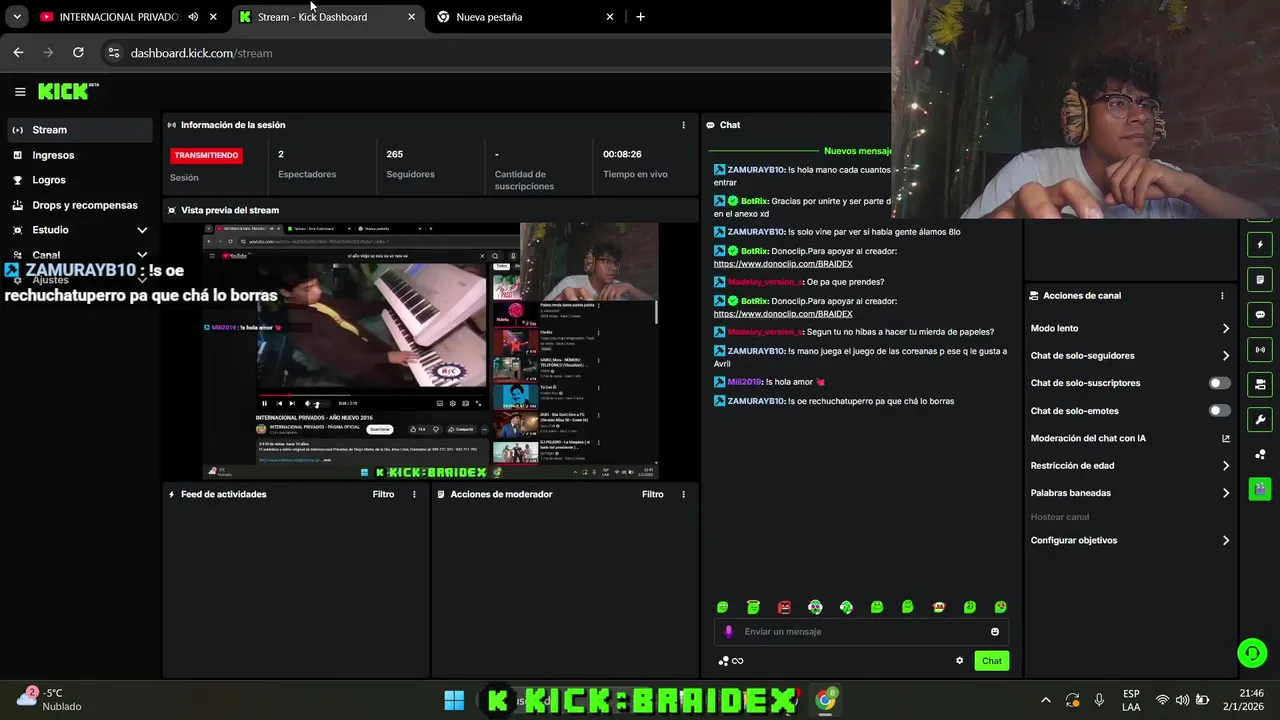Show hidden system tray icons
The height and width of the screenshot is (720, 1280).
coord(1046,700)
